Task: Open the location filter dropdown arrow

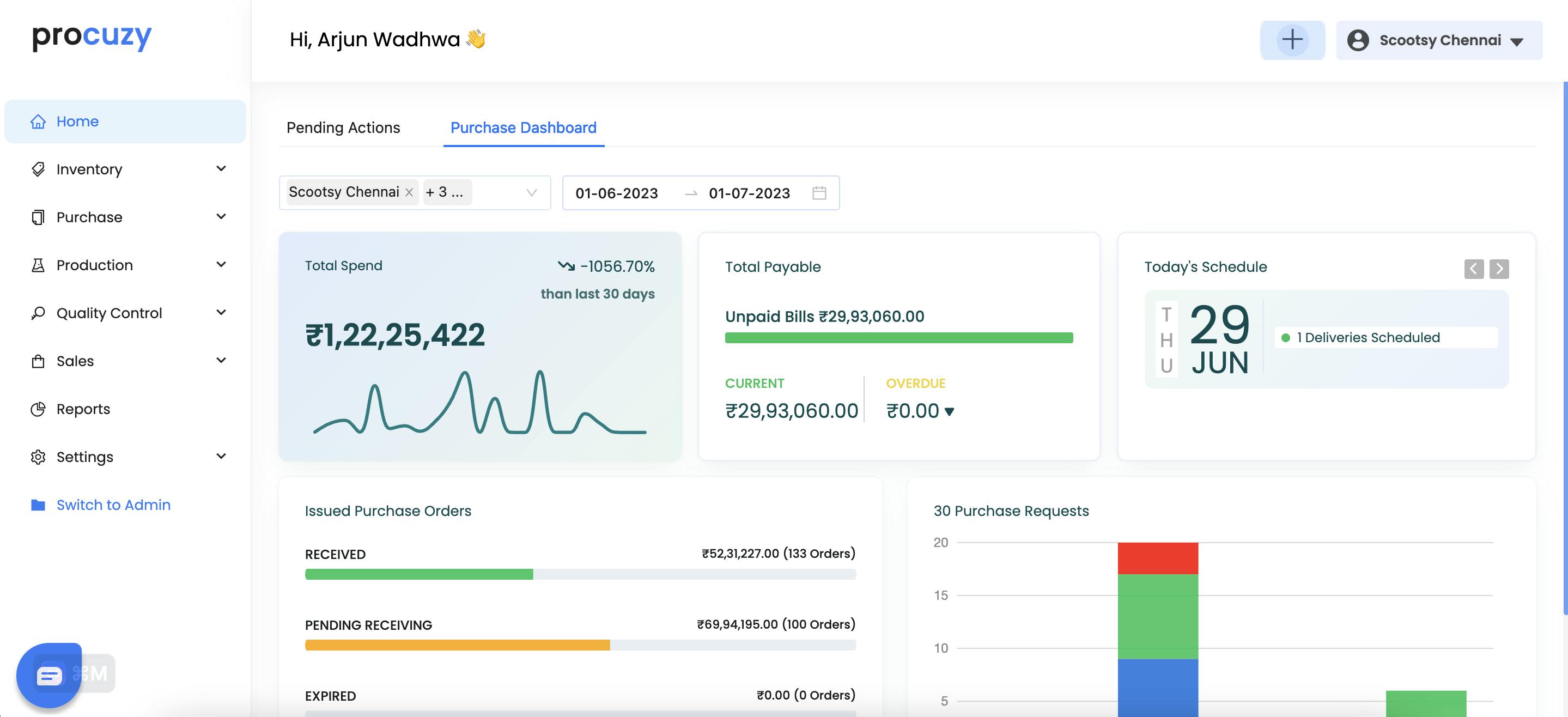Action: click(x=531, y=193)
